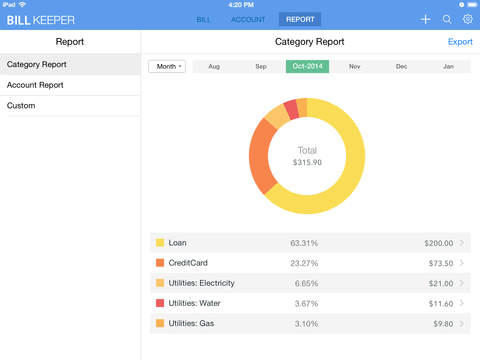The image size is (480, 360).
Task: Open Utilities: Gas row chevron
Action: (462, 323)
